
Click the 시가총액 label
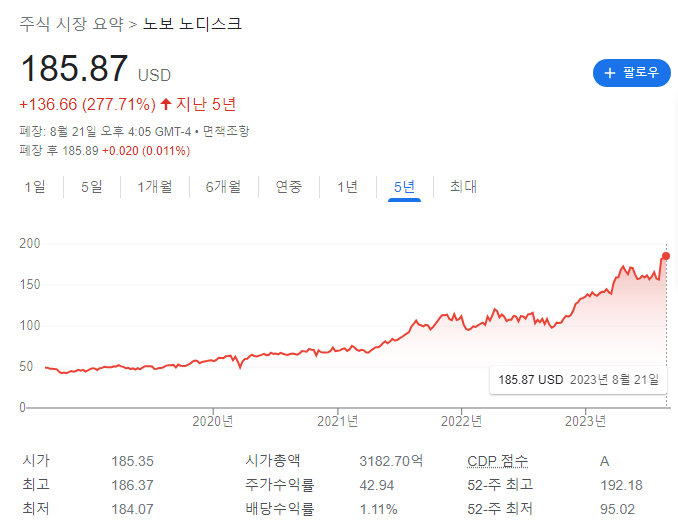(x=272, y=461)
